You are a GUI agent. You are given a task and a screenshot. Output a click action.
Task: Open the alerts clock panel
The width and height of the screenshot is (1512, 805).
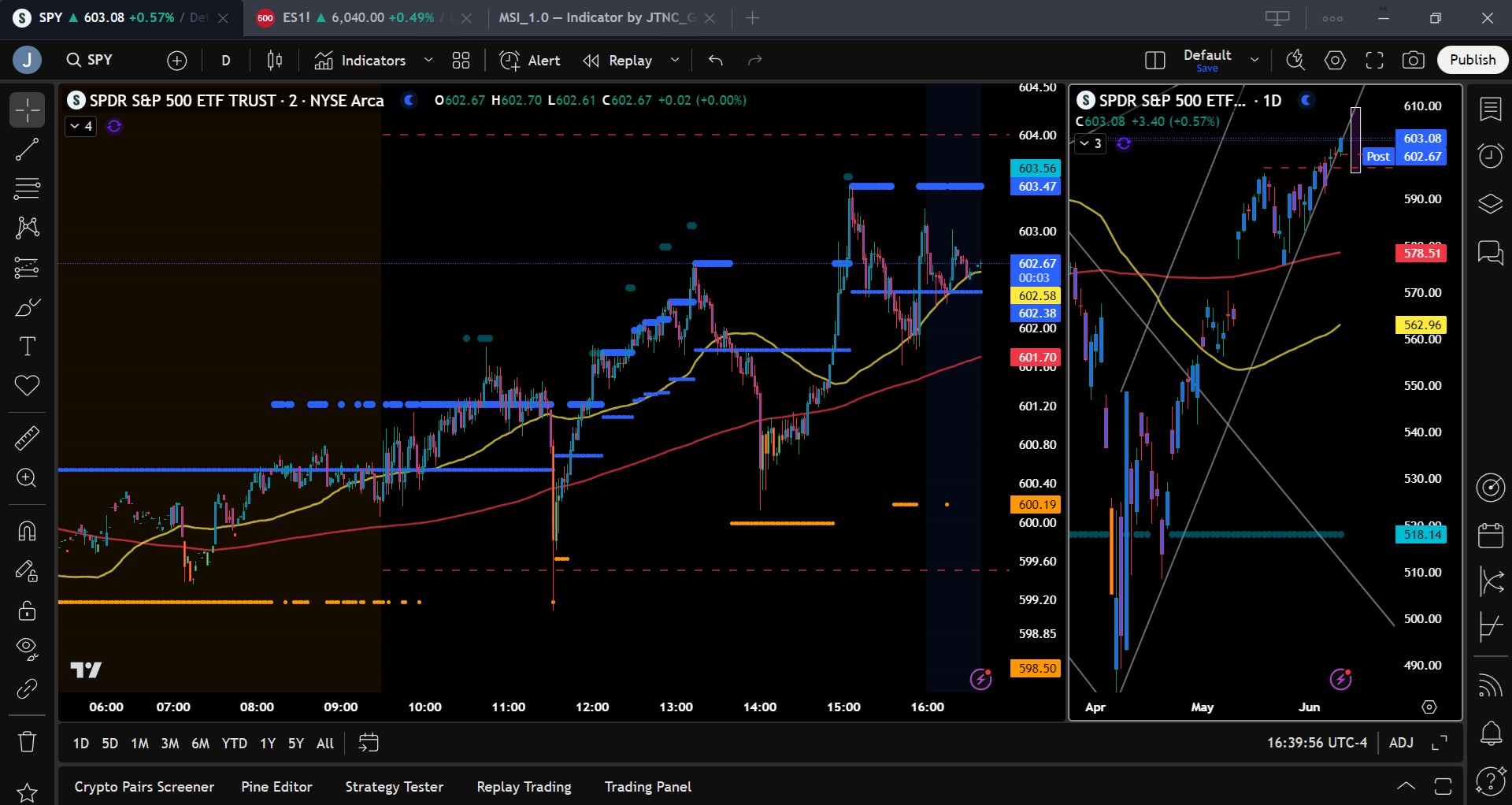[1490, 156]
